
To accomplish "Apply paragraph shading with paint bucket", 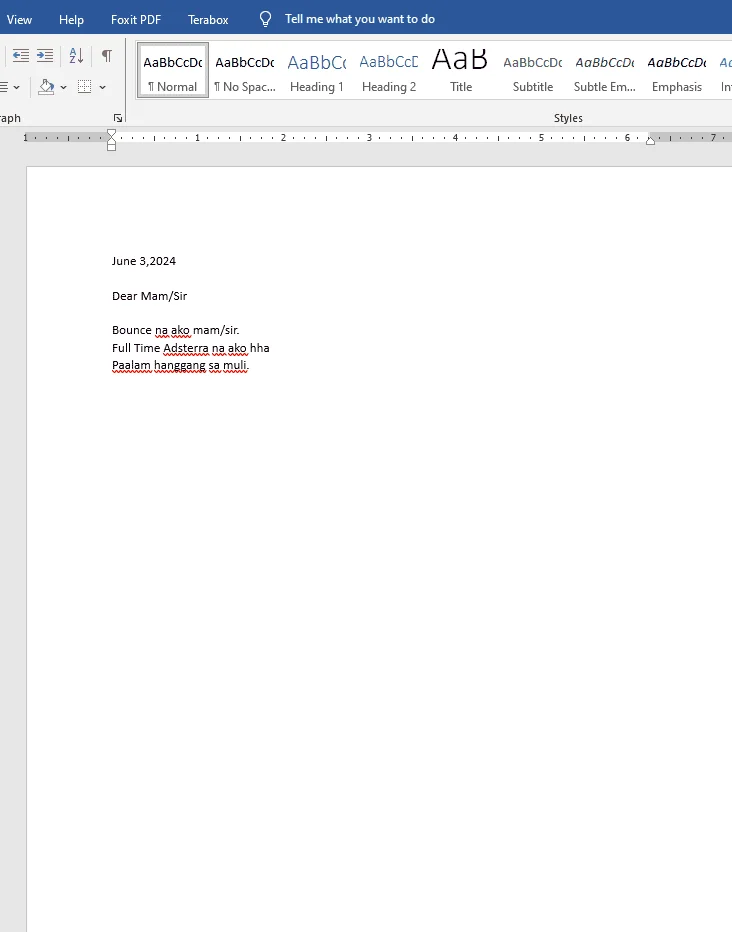I will click(x=46, y=87).
